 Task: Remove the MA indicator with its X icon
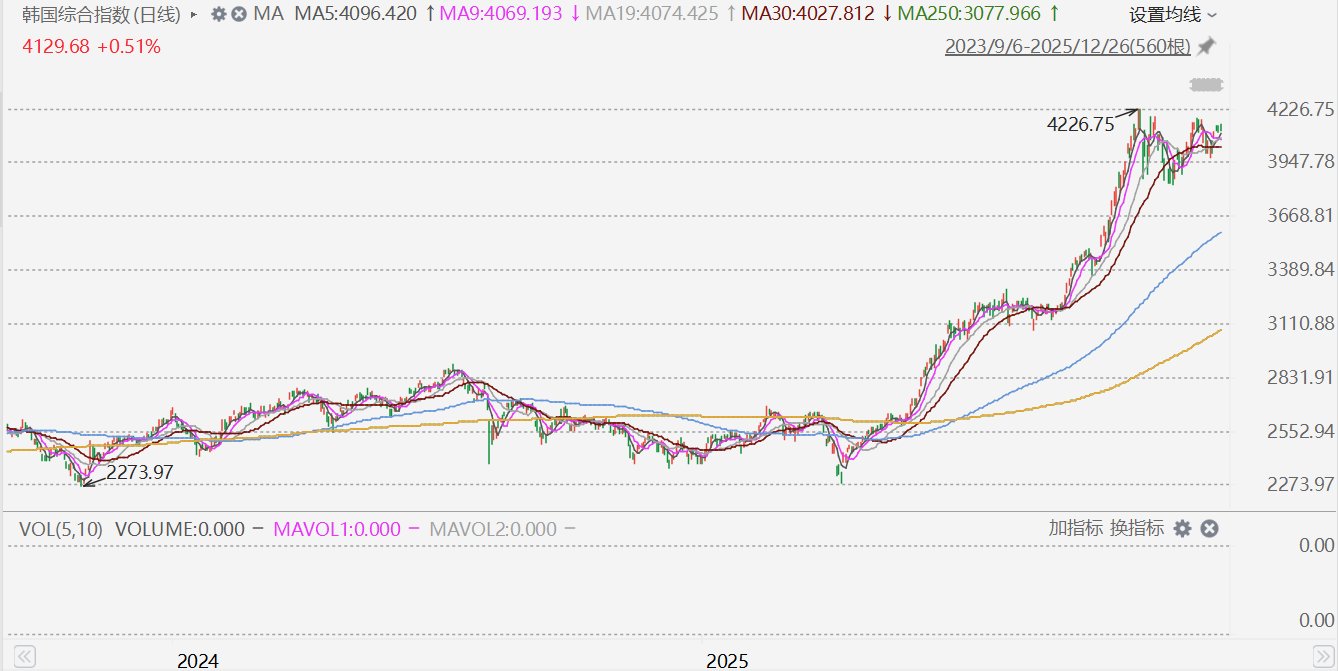(238, 15)
